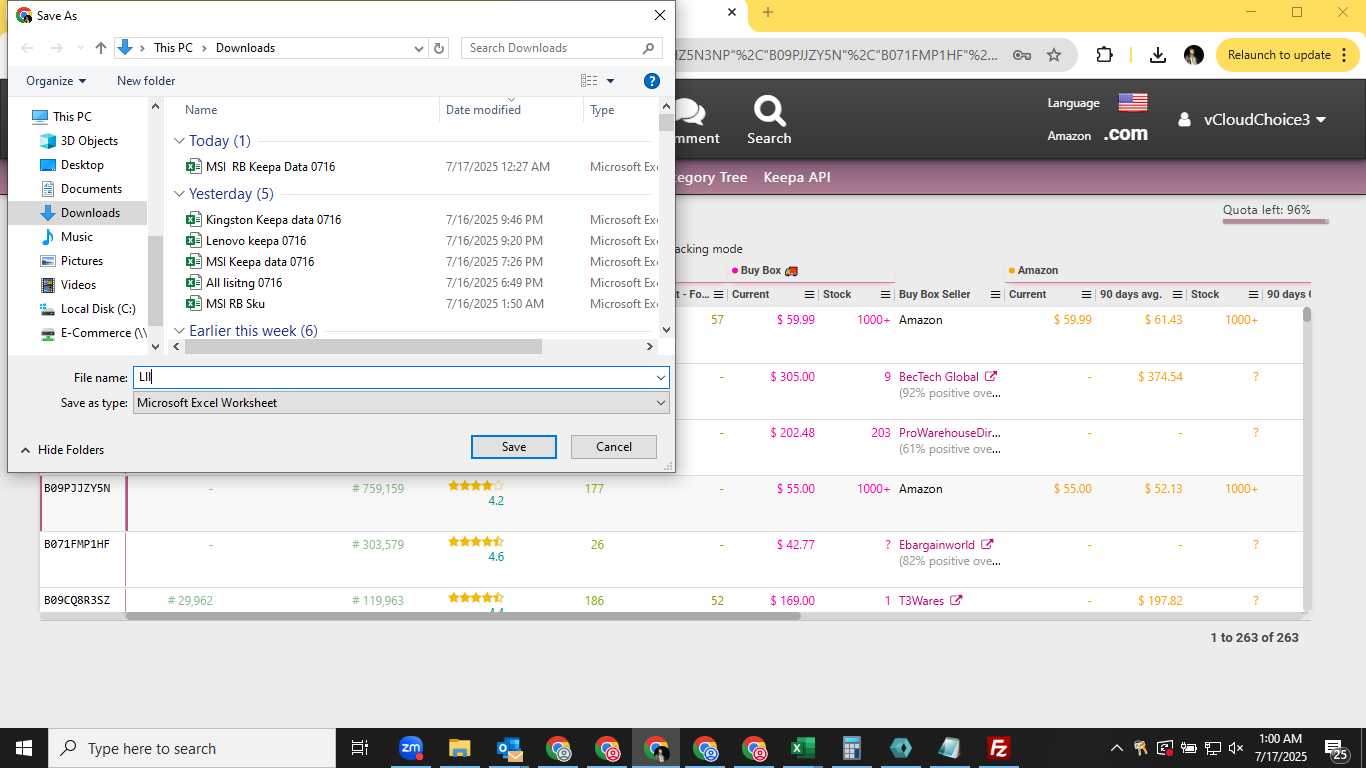Select Downloads in the folder tree
The height and width of the screenshot is (768, 1366).
[x=90, y=213]
